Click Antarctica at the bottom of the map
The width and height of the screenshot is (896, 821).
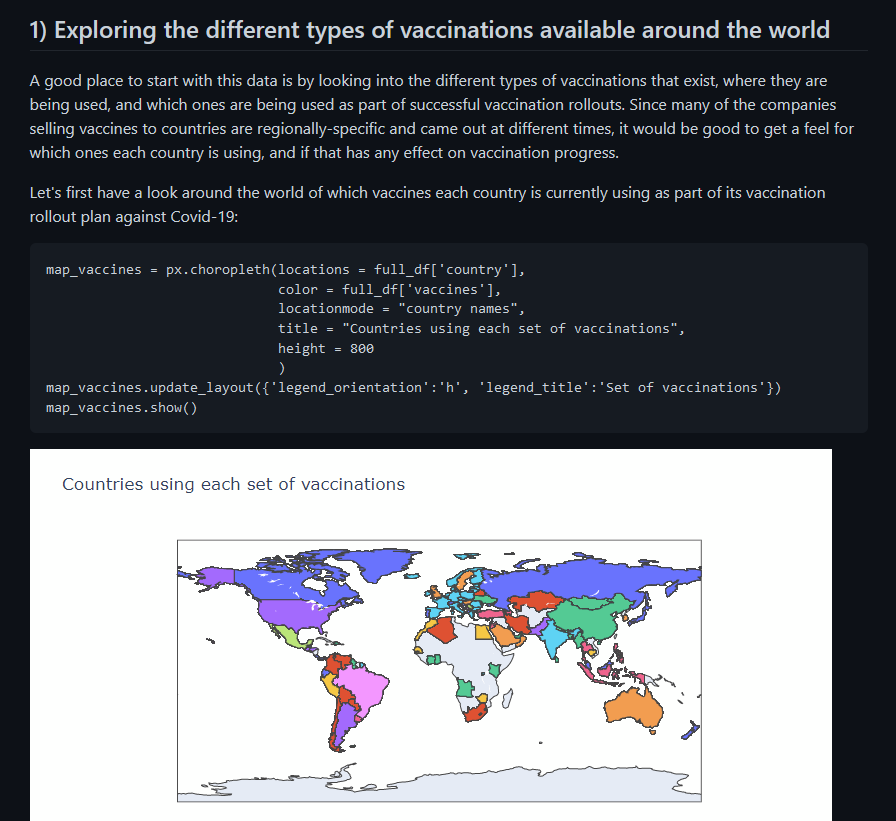point(450,786)
